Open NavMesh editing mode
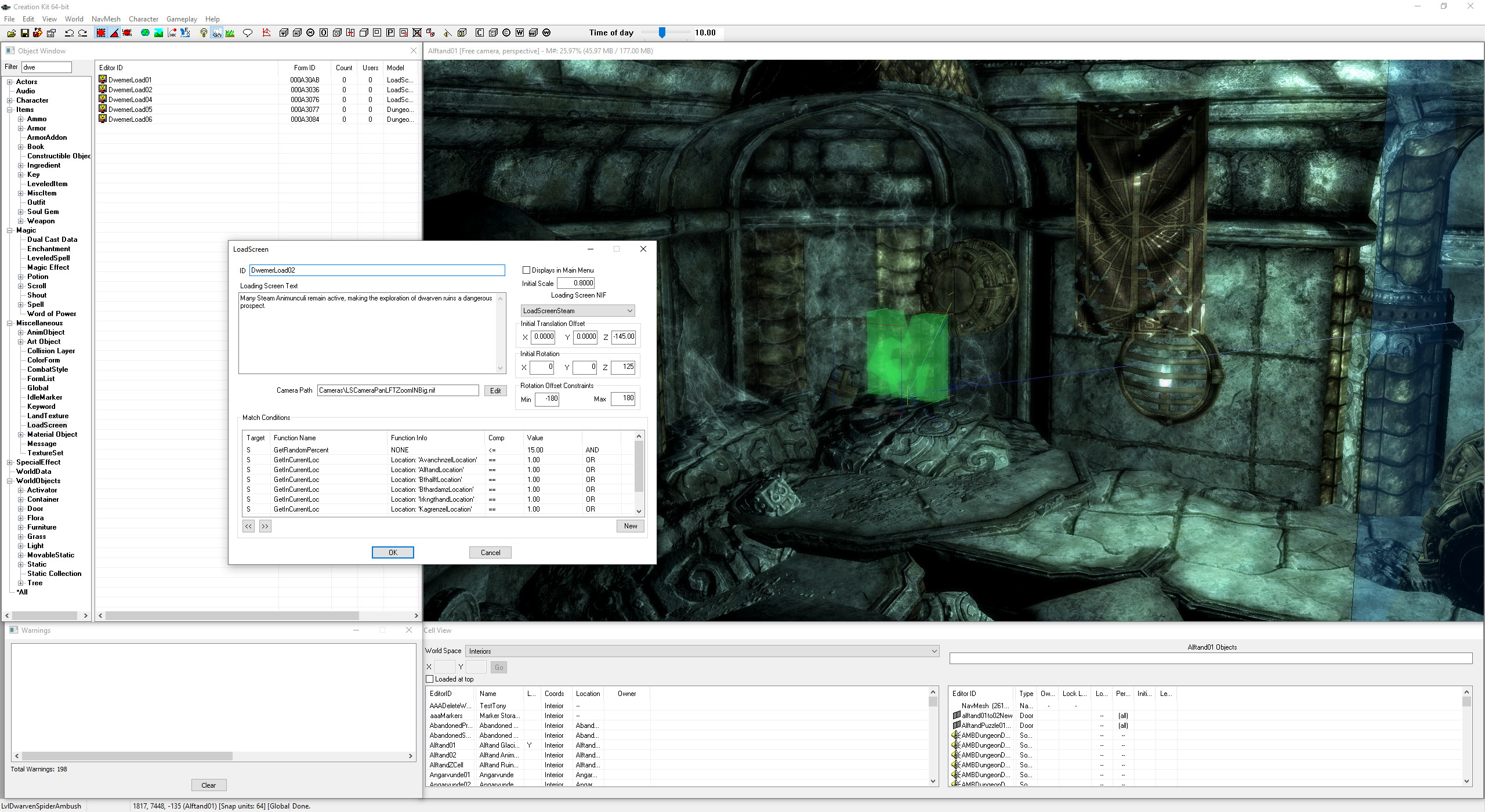Screen dimensions: 1485x812 tap(266, 33)
